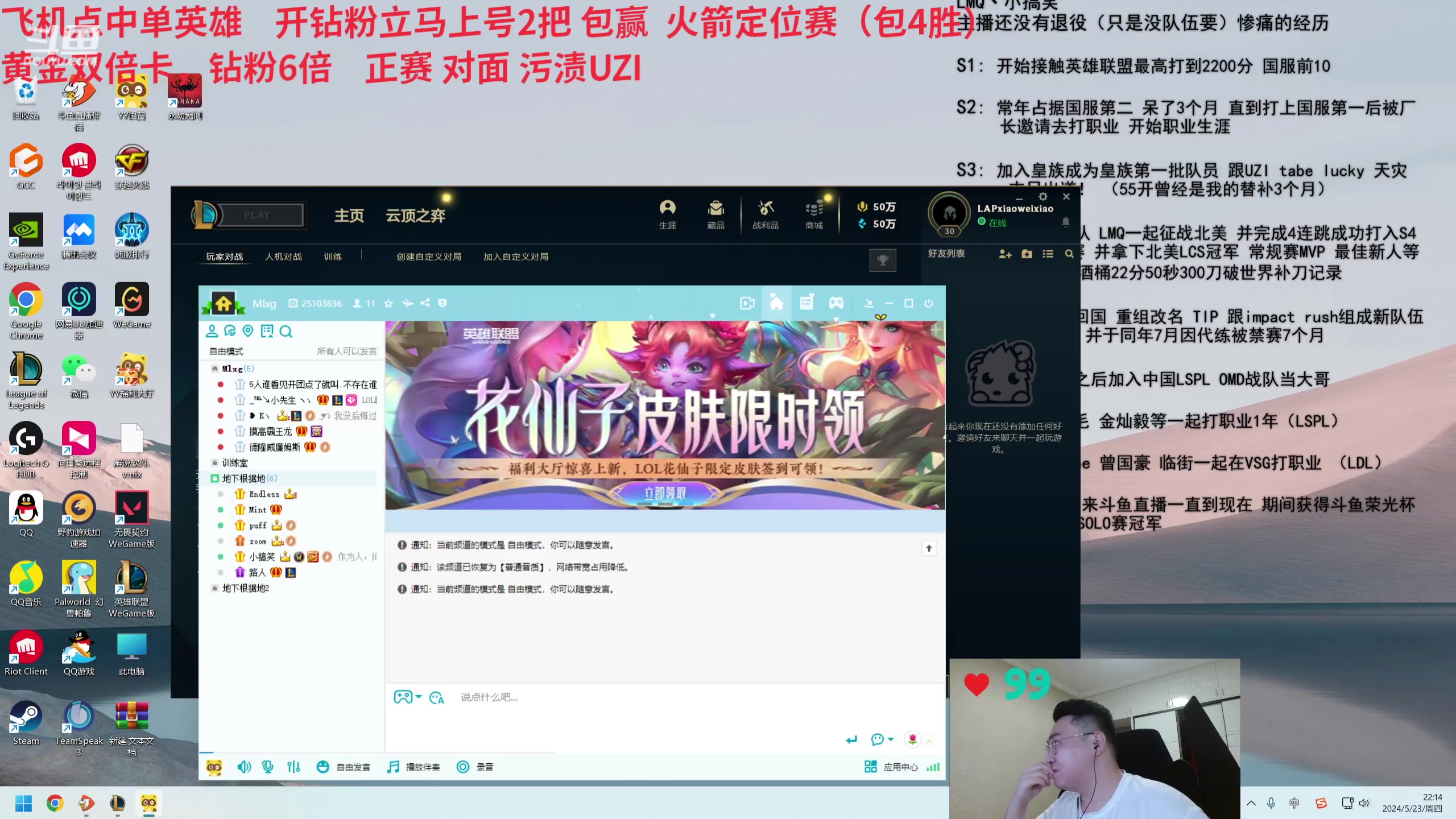Send message with the enter arrow icon
This screenshot has height=819, width=1456.
(851, 739)
